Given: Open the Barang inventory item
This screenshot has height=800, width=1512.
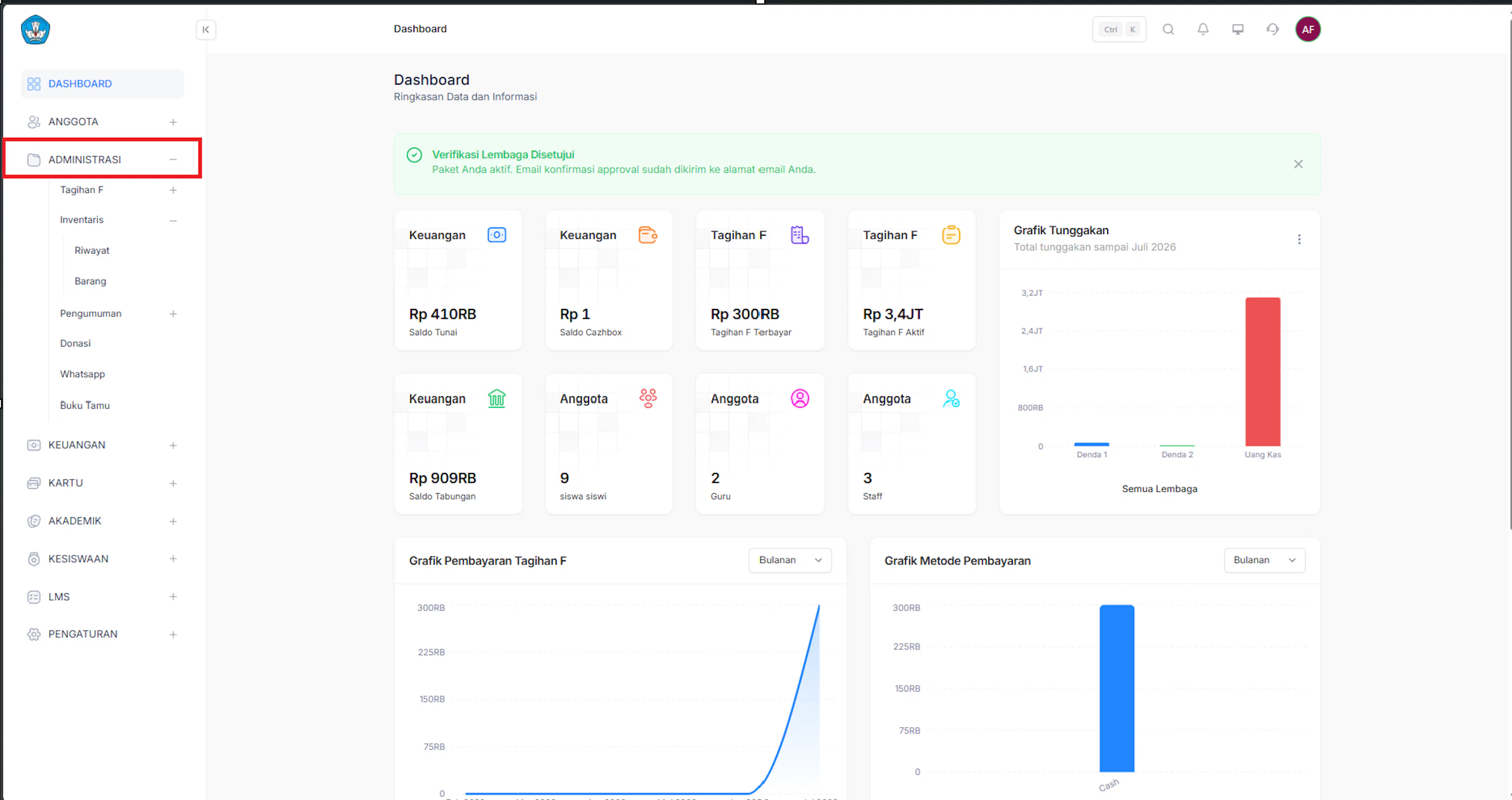Looking at the screenshot, I should (91, 281).
